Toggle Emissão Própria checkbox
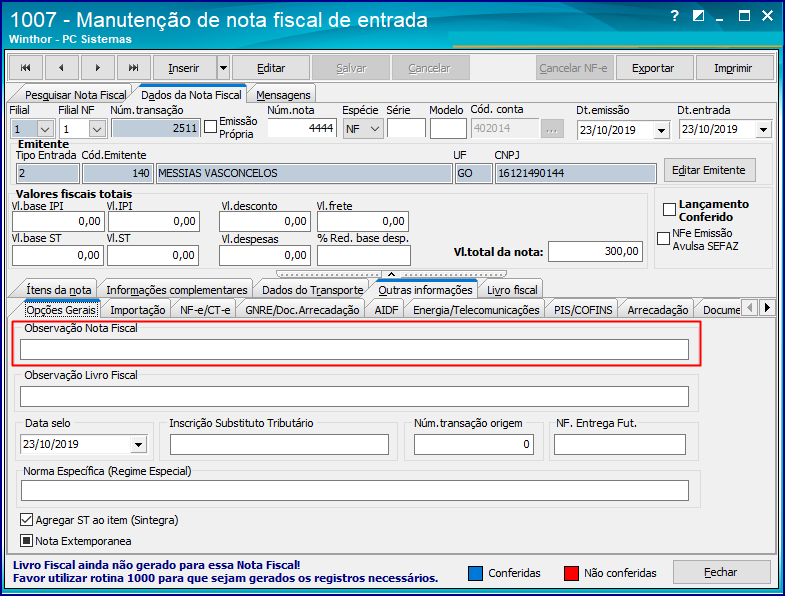This screenshot has height=596, width=785. tap(211, 127)
